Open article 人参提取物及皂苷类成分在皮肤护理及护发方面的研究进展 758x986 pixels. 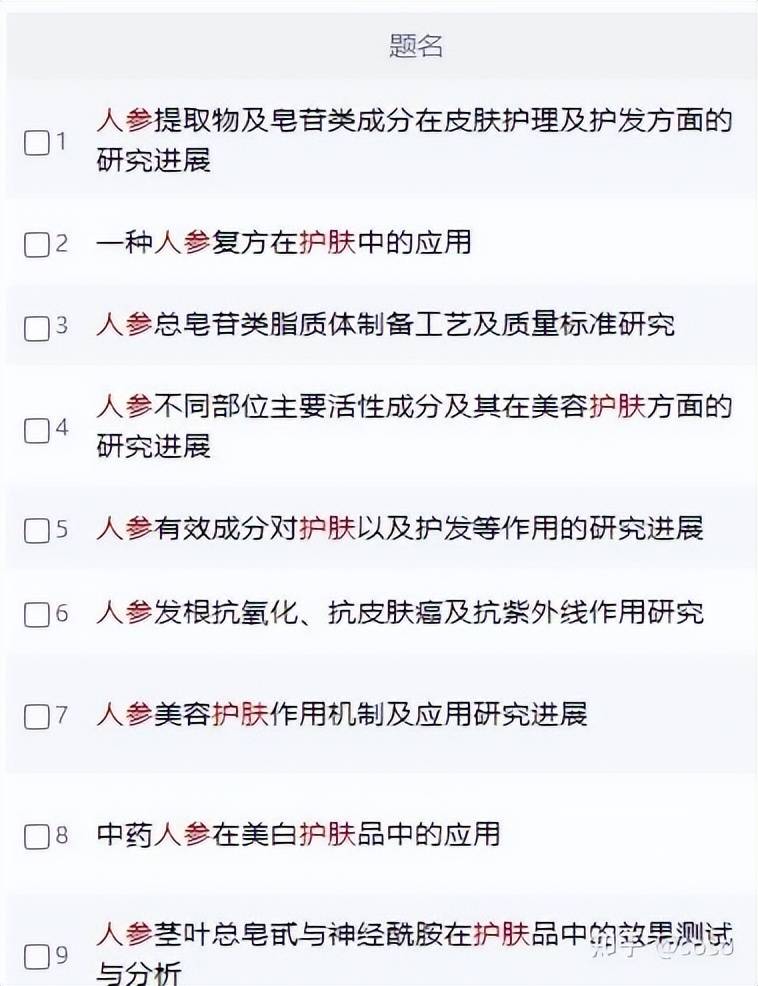point(415,140)
